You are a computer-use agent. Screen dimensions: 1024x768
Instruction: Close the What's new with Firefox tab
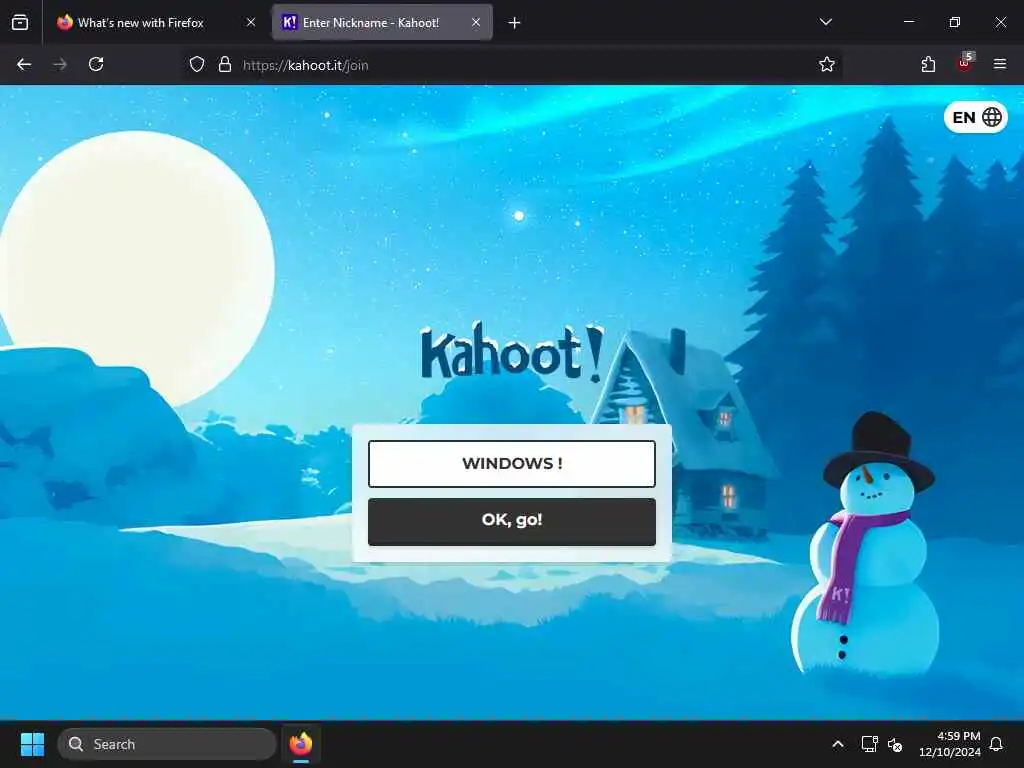coord(251,22)
